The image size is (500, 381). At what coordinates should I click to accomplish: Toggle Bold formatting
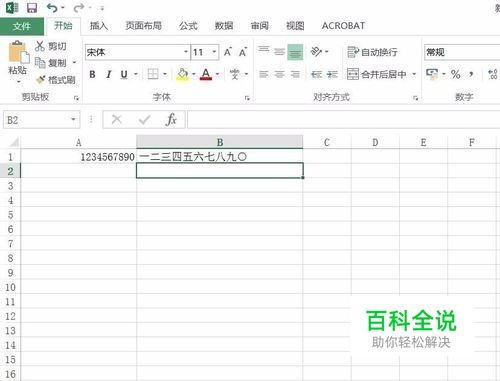coord(93,74)
